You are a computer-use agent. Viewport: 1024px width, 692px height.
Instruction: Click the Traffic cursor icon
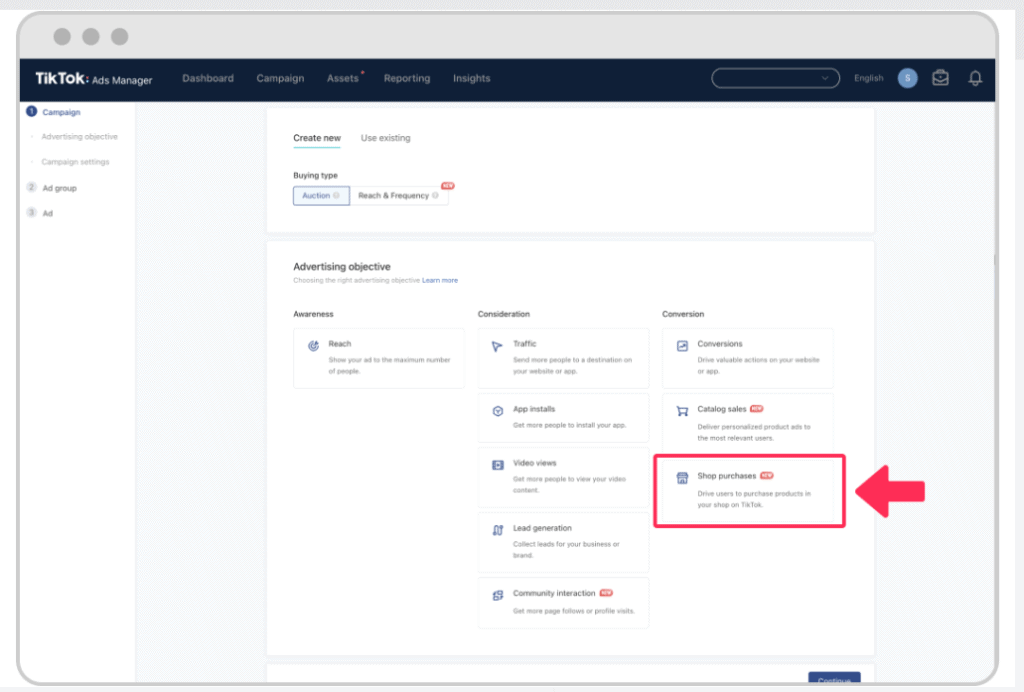coord(497,346)
